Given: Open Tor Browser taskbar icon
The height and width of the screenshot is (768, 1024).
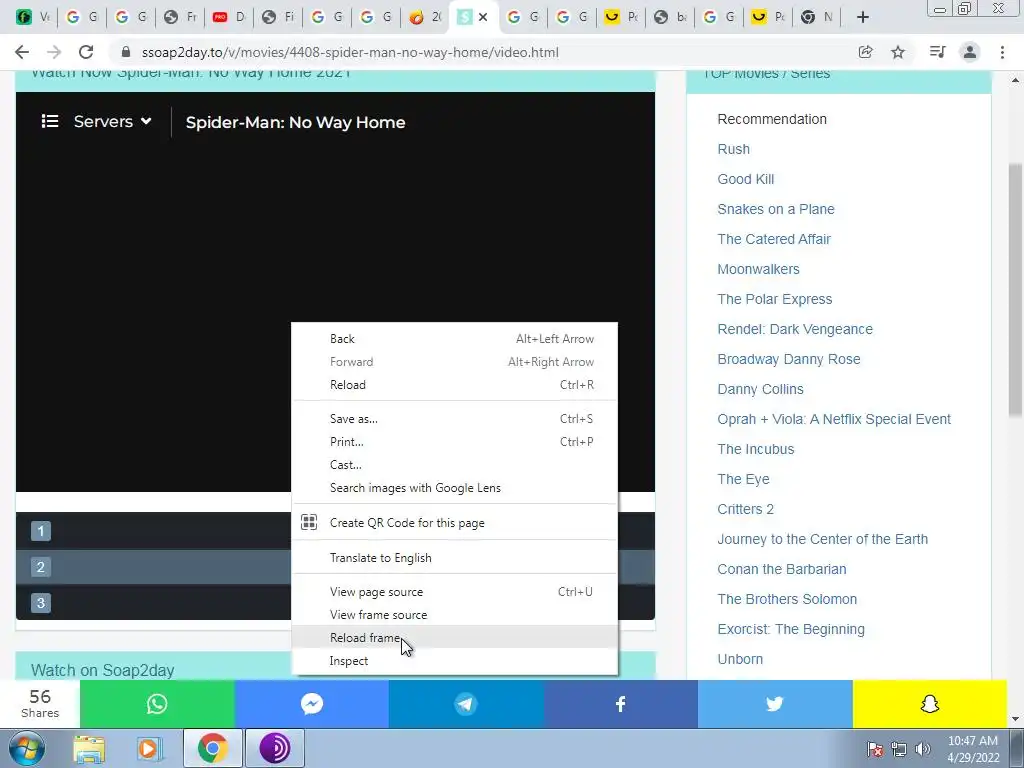Looking at the screenshot, I should click(x=275, y=748).
